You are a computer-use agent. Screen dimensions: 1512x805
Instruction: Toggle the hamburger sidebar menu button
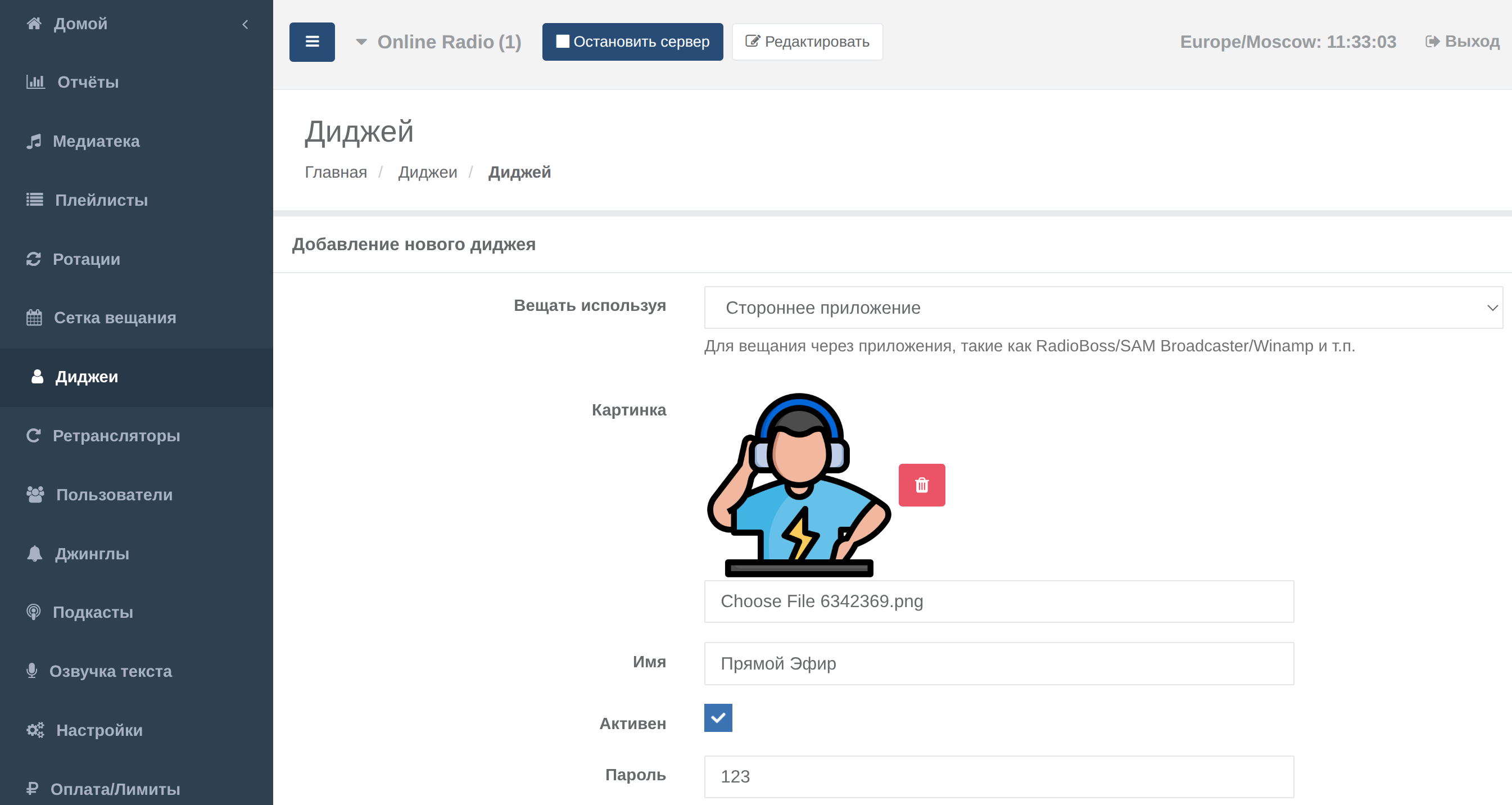click(x=311, y=42)
